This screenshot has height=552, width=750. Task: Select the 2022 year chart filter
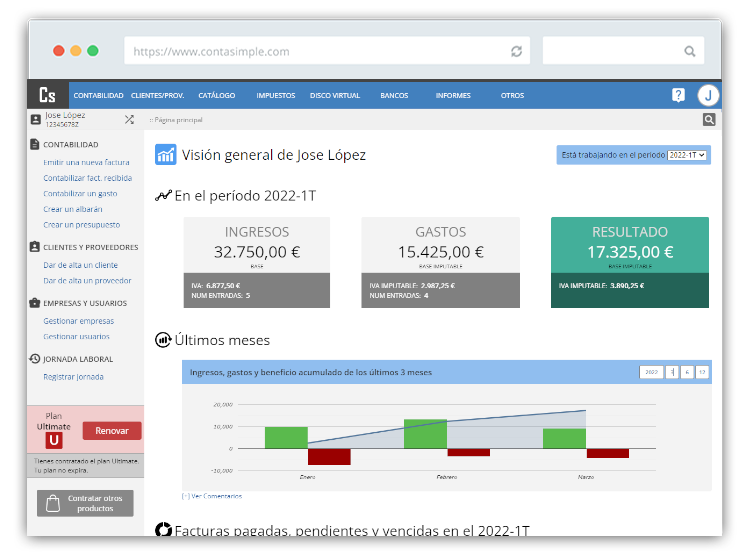click(651, 372)
